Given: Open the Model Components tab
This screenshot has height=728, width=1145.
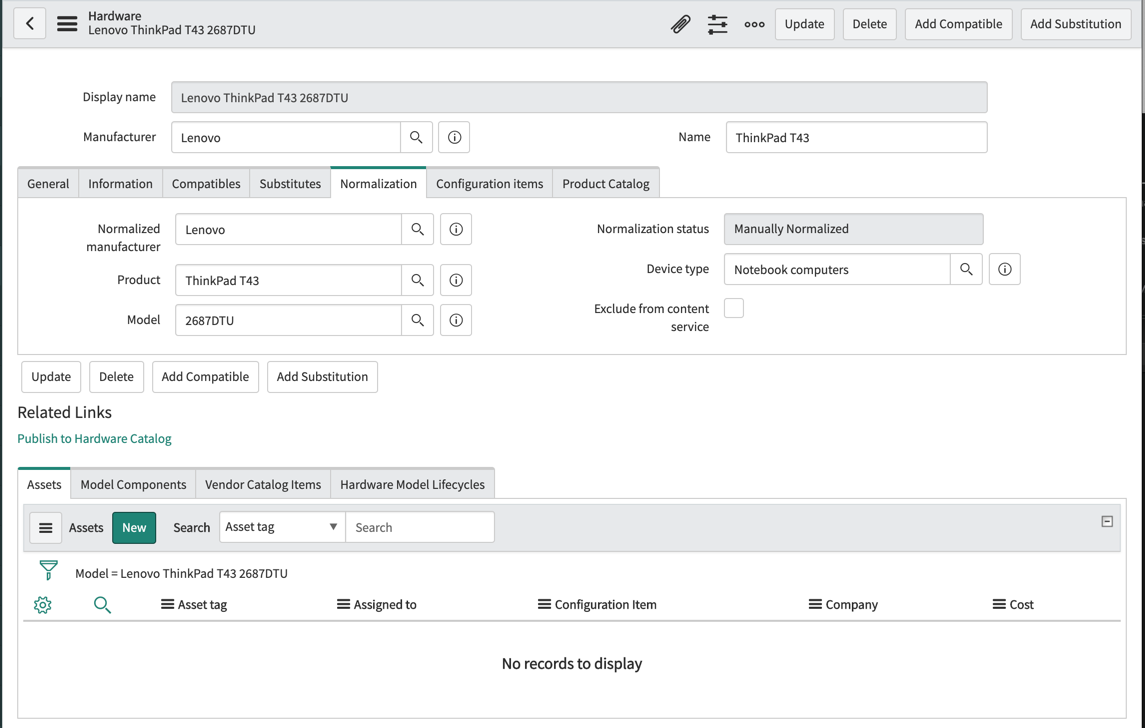Looking at the screenshot, I should click(133, 485).
